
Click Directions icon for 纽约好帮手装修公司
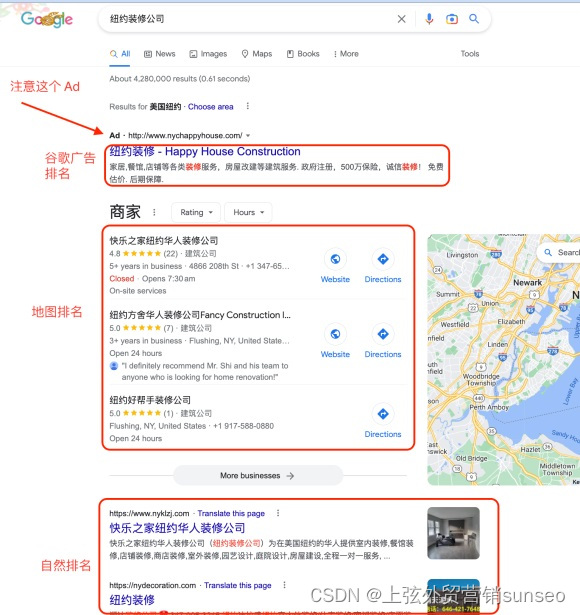[383, 414]
